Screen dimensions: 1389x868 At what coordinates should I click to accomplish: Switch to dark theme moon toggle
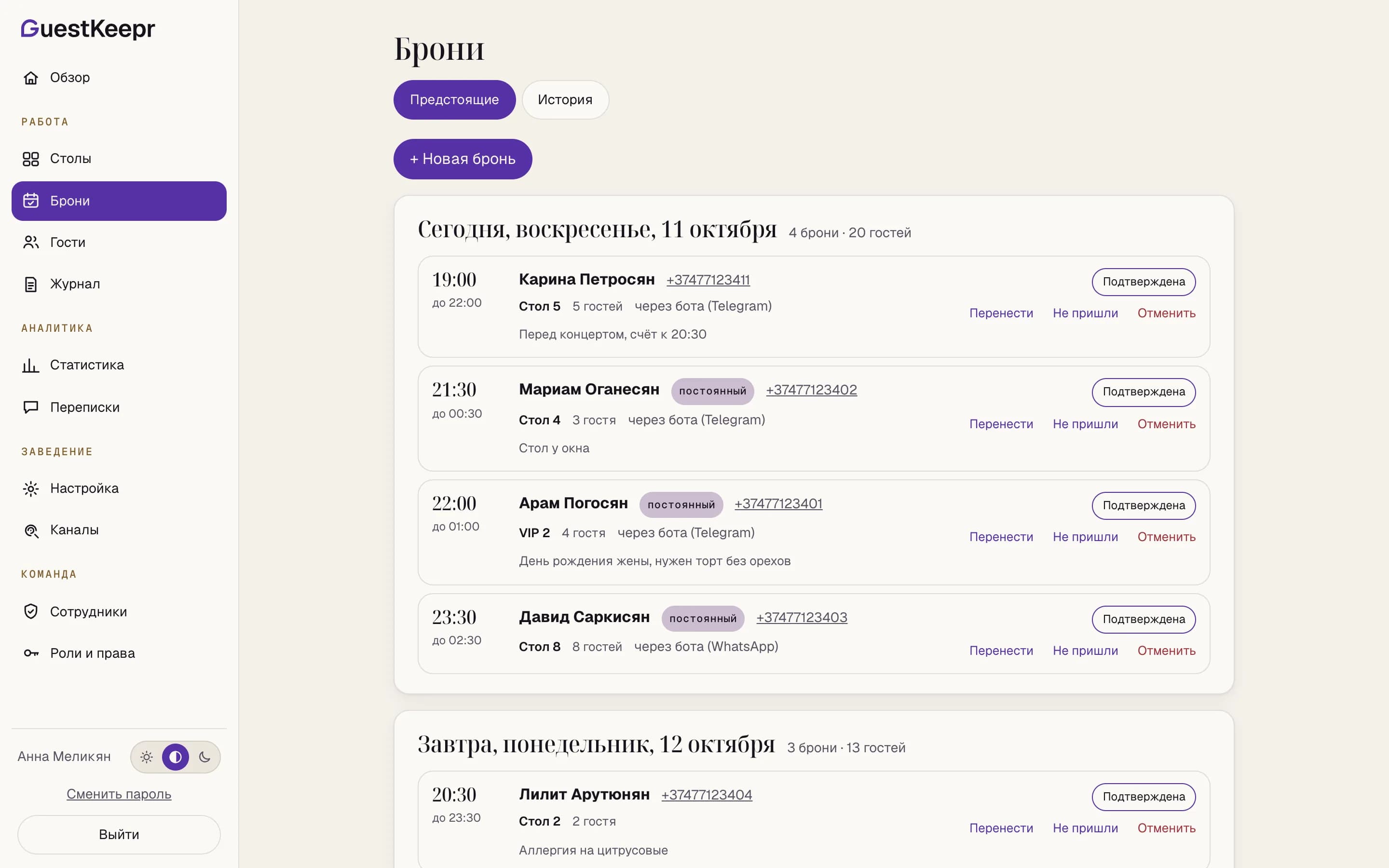[x=204, y=757]
